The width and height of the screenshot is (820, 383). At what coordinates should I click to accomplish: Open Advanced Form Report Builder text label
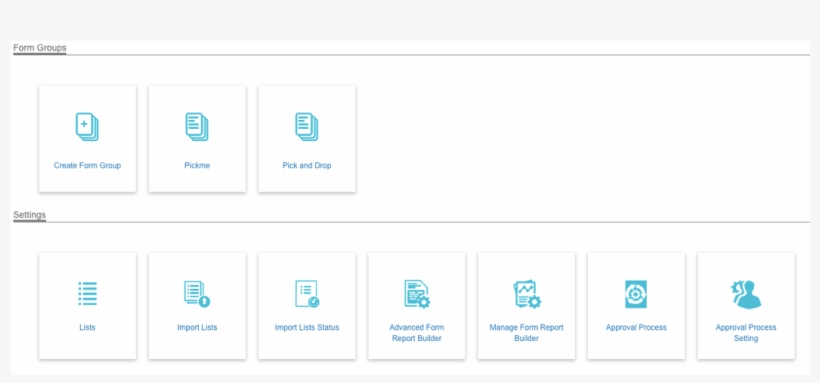[x=417, y=333]
